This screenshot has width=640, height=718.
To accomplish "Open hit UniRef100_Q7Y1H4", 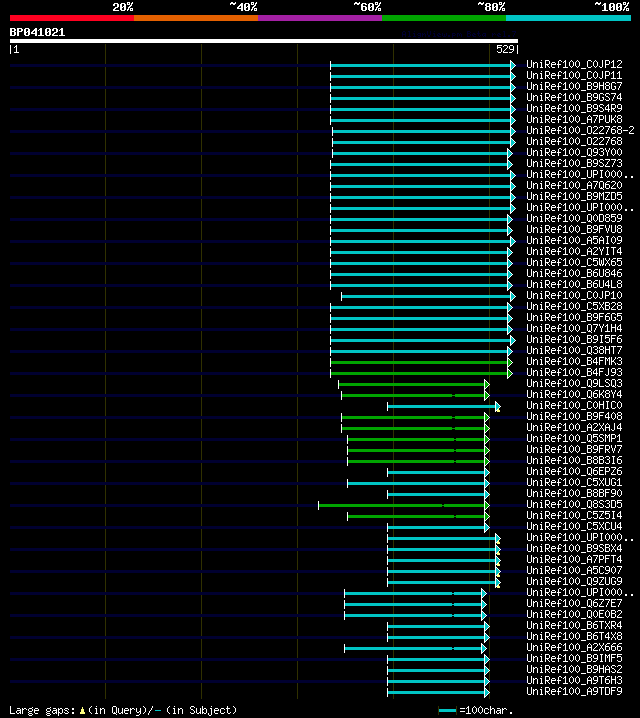I will pos(574,328).
